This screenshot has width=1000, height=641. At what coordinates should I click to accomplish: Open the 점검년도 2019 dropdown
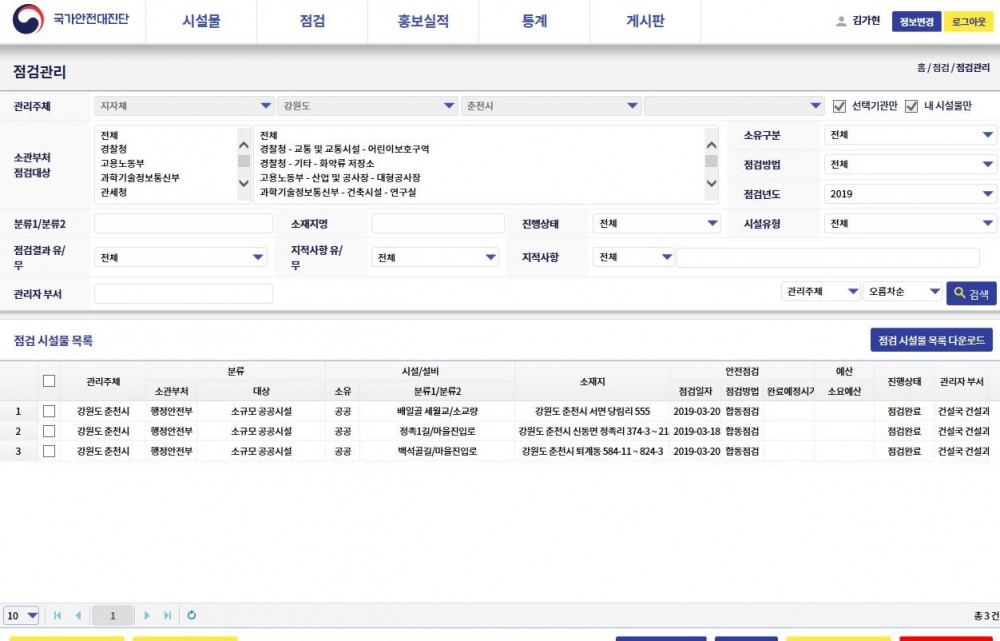(910, 193)
